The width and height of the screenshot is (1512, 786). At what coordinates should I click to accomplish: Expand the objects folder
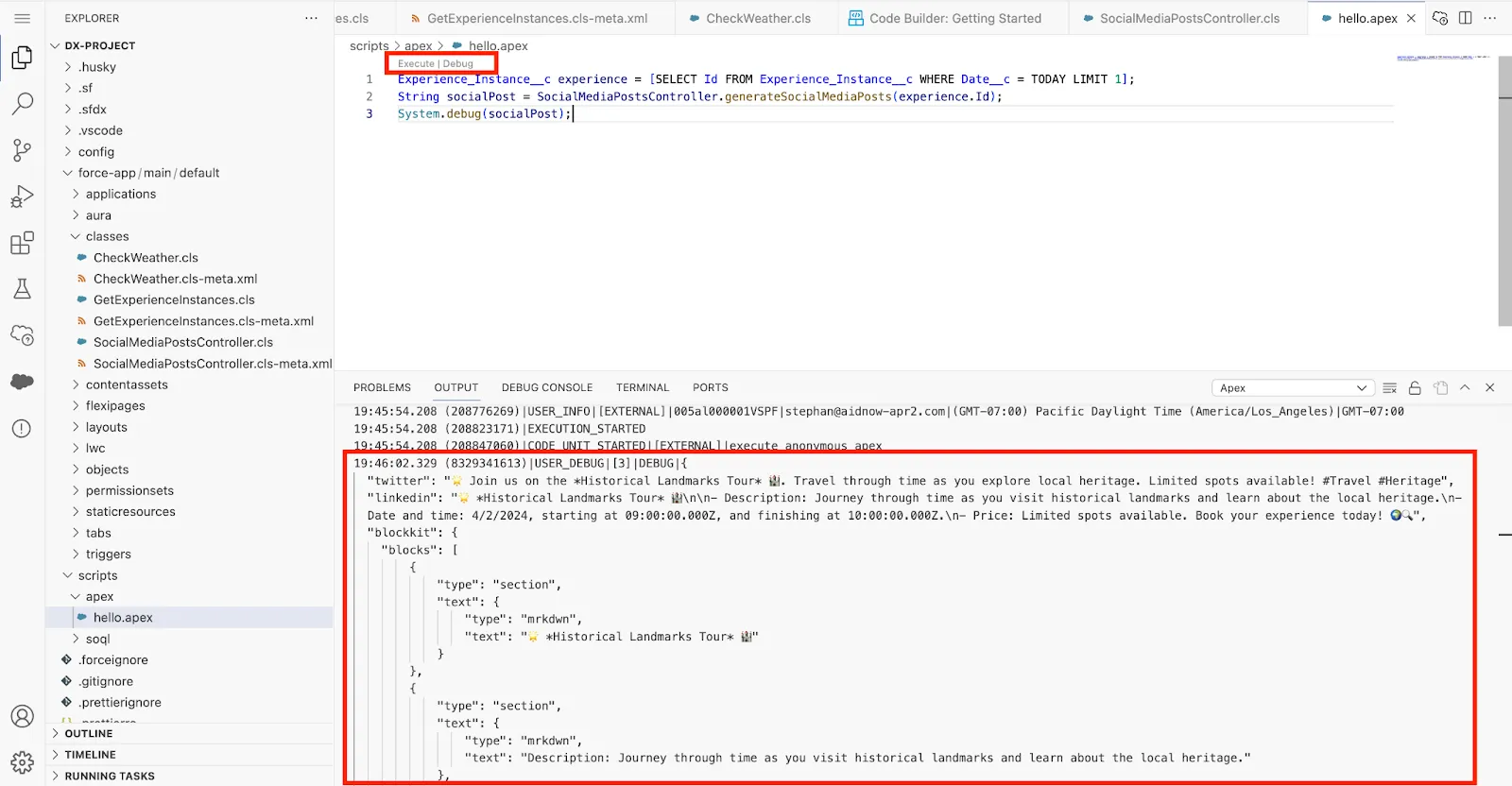tap(107, 470)
